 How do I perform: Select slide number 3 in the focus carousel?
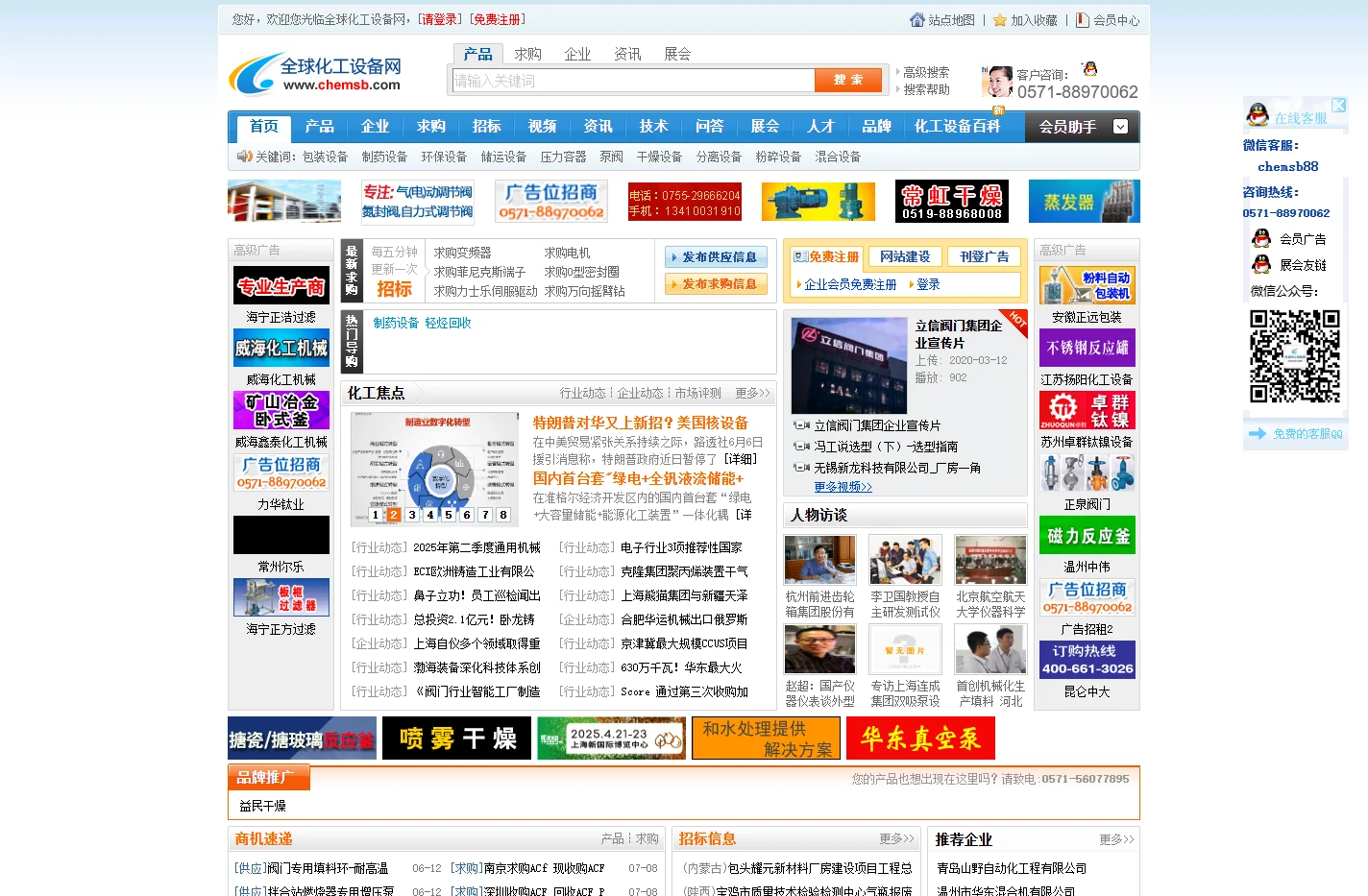click(412, 515)
